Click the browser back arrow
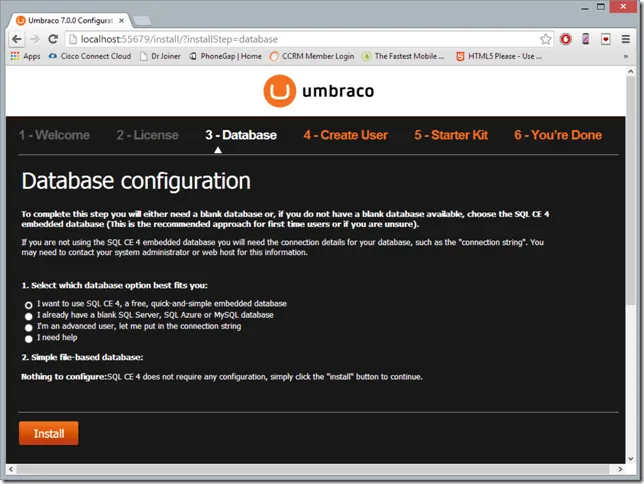The image size is (644, 484). pos(17,39)
